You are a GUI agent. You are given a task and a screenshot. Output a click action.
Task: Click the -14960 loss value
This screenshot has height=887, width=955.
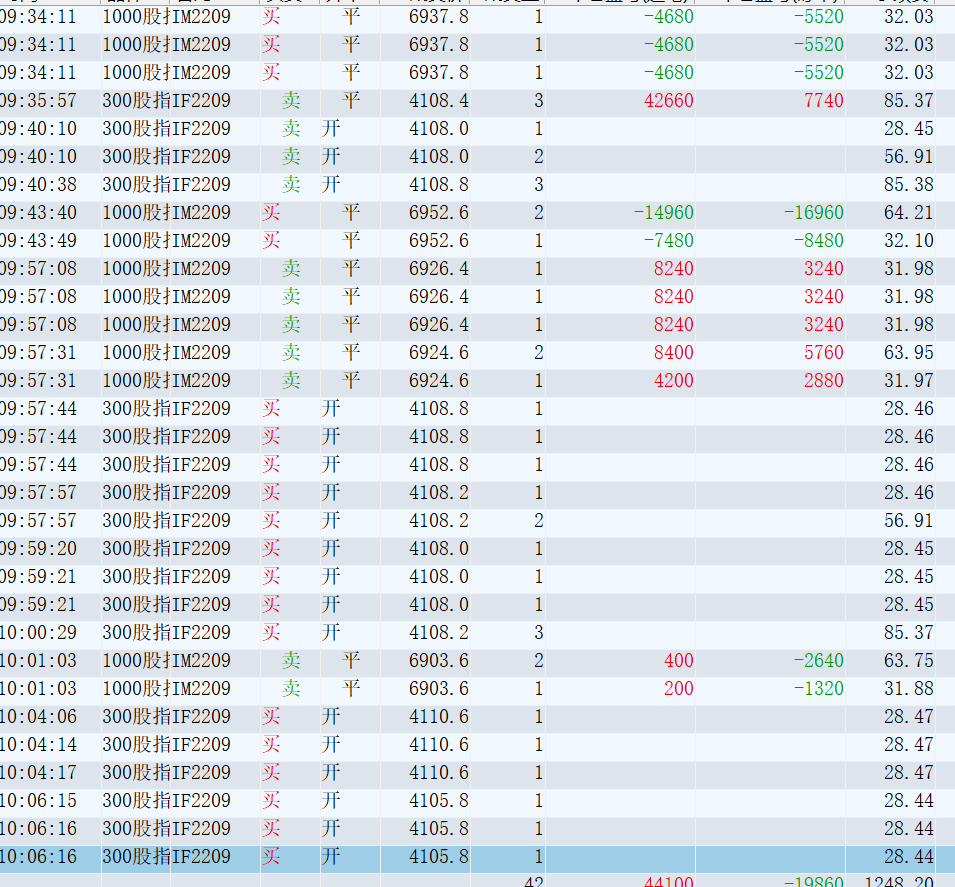[663, 213]
